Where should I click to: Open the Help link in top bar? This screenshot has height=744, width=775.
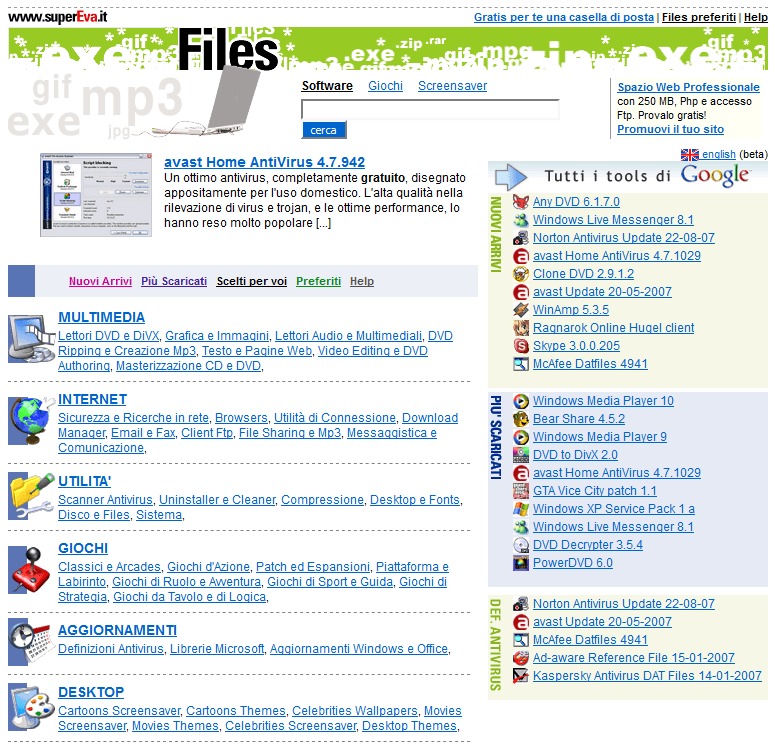756,17
